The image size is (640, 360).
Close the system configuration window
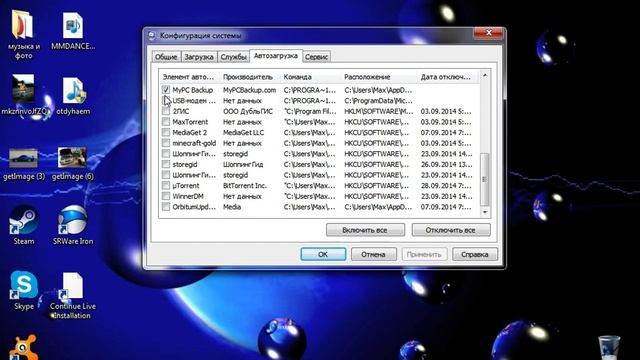[x=488, y=33]
